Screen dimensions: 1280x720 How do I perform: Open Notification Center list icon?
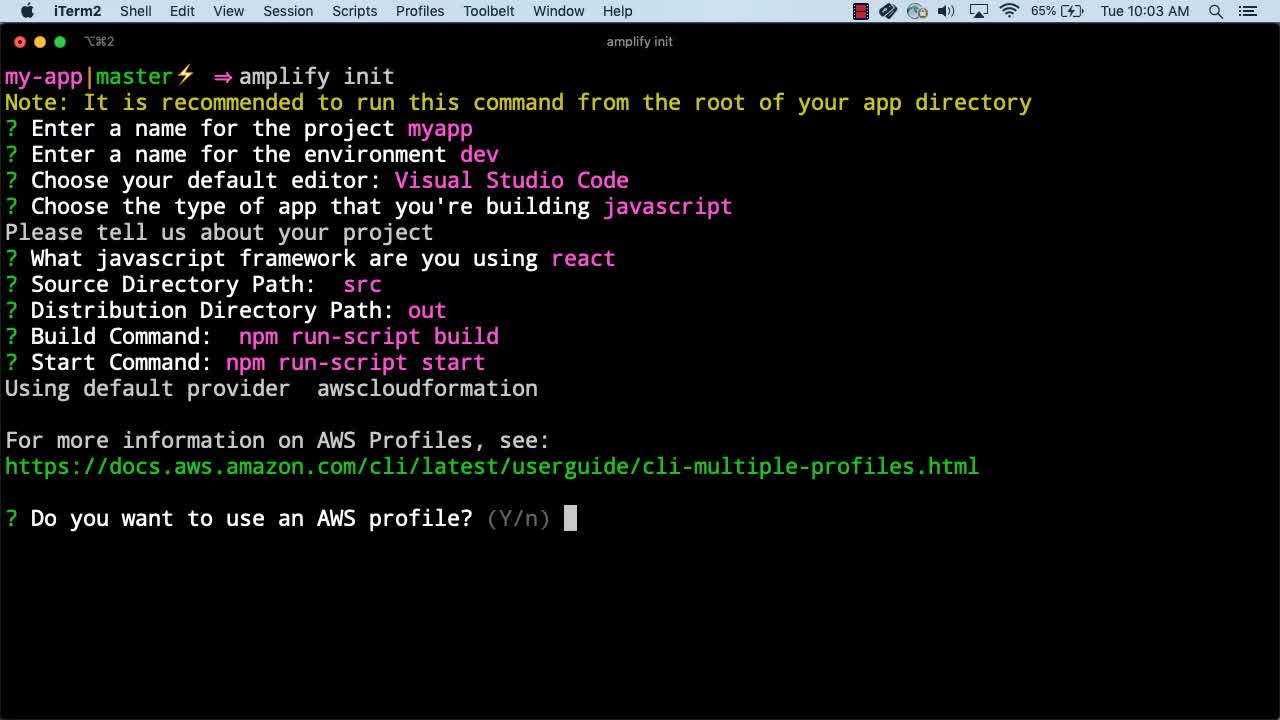tap(1247, 11)
